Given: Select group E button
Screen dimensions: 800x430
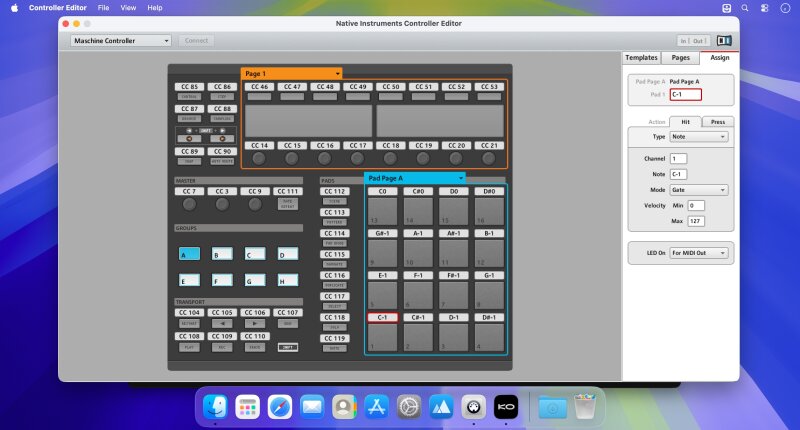Looking at the screenshot, I should pos(189,280).
